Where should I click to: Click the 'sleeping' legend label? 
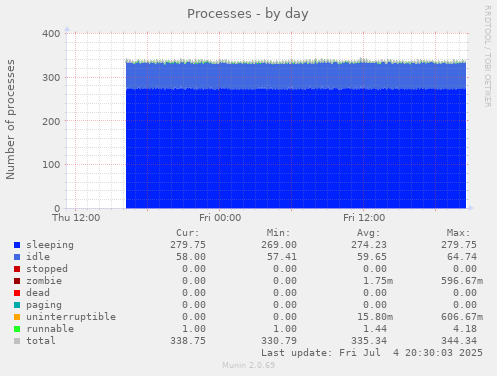50,245
